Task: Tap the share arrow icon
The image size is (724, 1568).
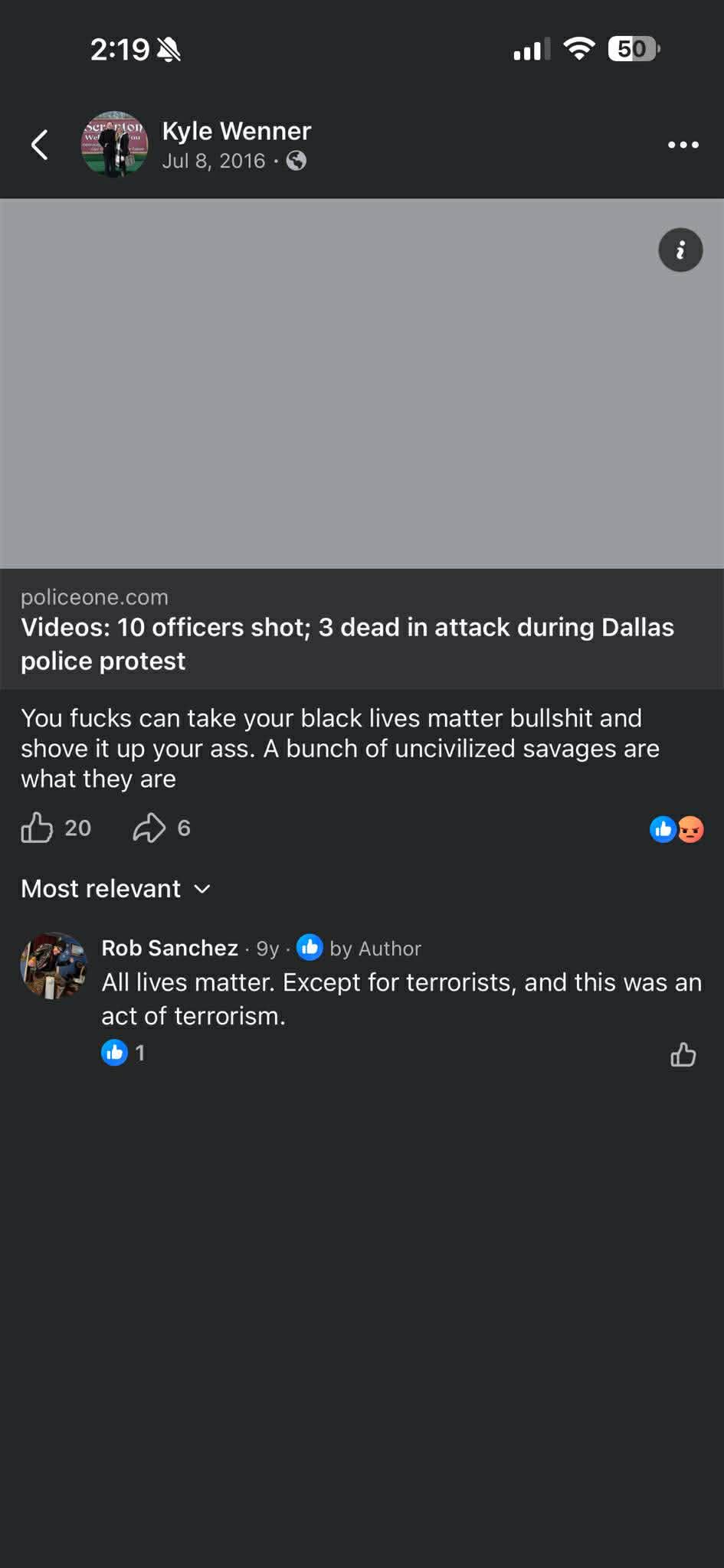Action: [x=149, y=828]
